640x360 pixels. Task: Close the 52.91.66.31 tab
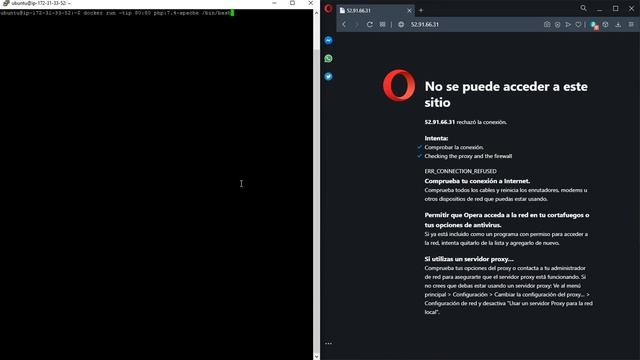(x=409, y=10)
